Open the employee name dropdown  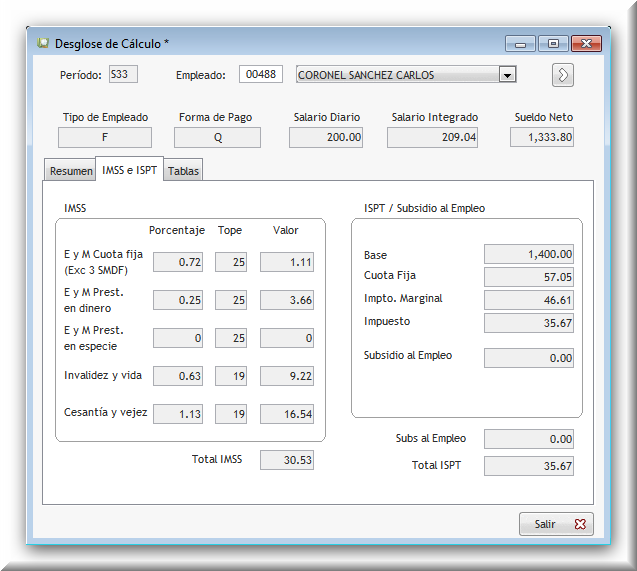click(x=507, y=75)
